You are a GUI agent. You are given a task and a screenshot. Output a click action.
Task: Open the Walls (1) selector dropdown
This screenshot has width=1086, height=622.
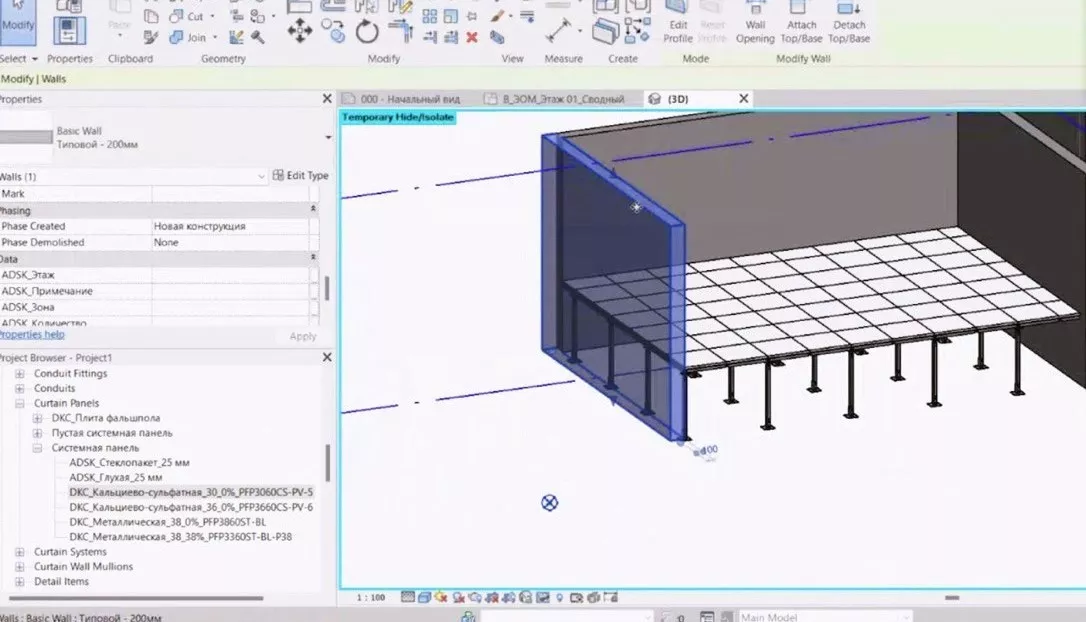[x=260, y=175]
